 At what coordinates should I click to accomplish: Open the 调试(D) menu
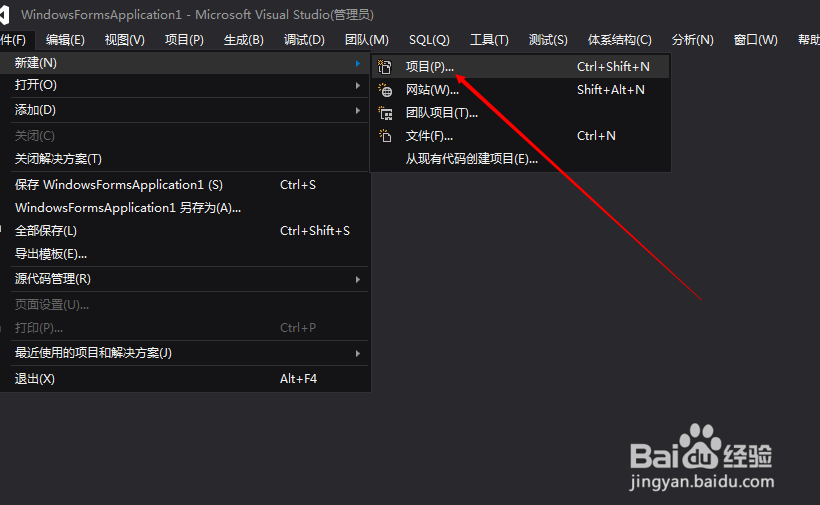[304, 40]
